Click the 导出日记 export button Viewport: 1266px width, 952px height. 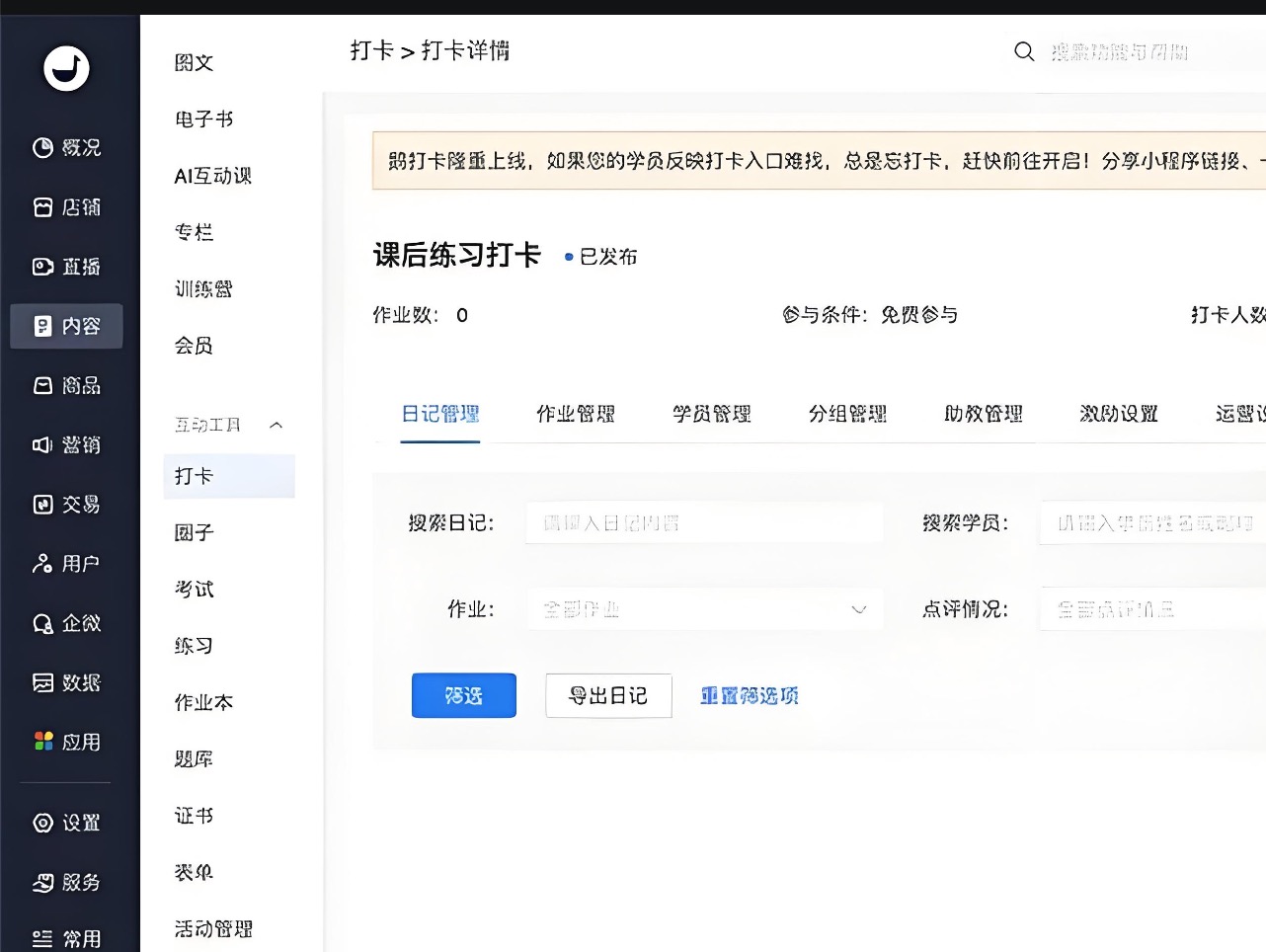(x=608, y=695)
